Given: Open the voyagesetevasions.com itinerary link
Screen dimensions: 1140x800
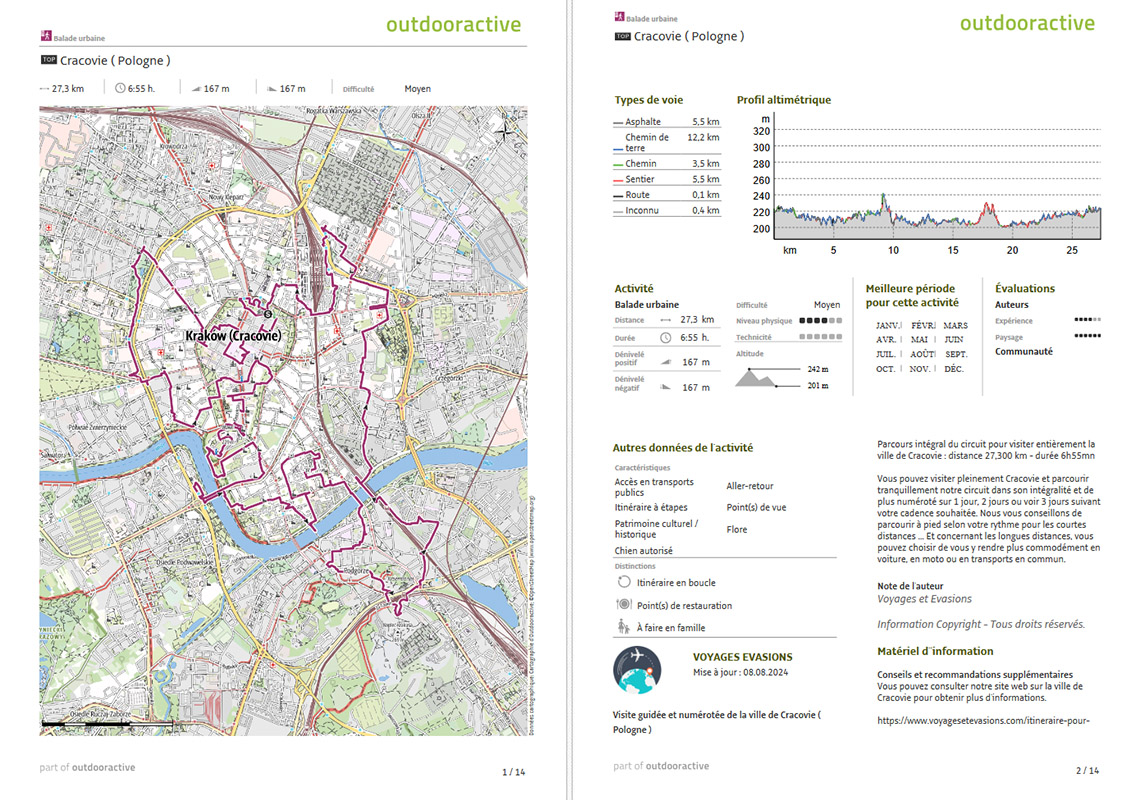Looking at the screenshot, I should click(983, 721).
